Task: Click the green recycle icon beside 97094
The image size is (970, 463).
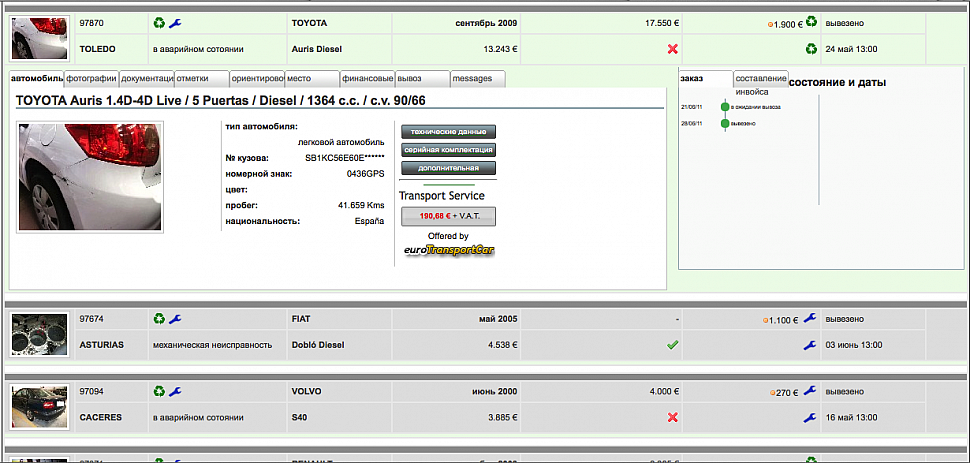Action: click(160, 391)
